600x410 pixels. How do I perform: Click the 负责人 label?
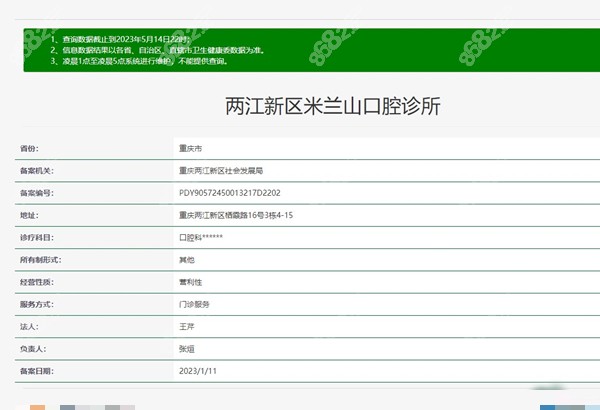(33, 349)
